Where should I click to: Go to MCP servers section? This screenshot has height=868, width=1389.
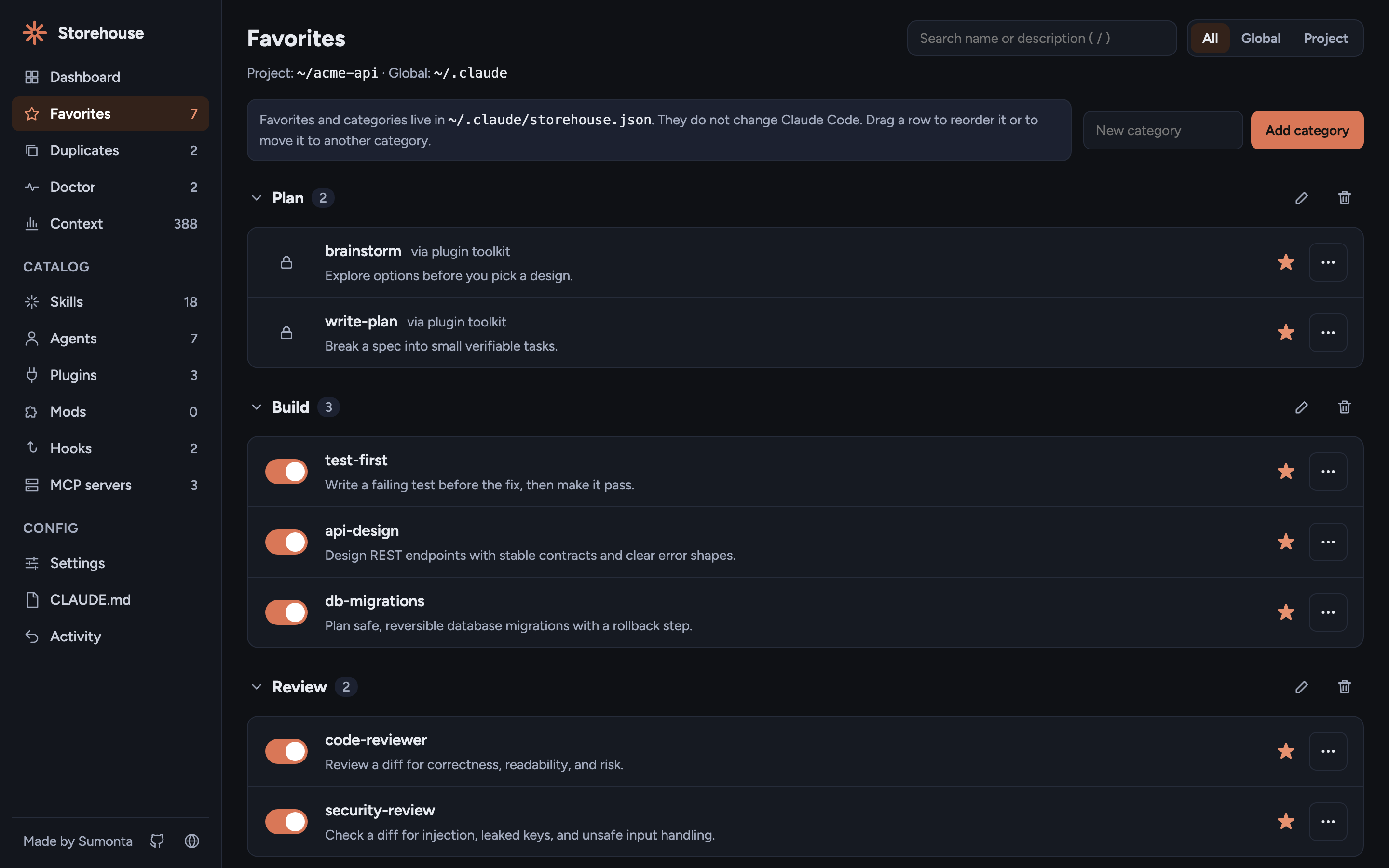pyautogui.click(x=110, y=485)
